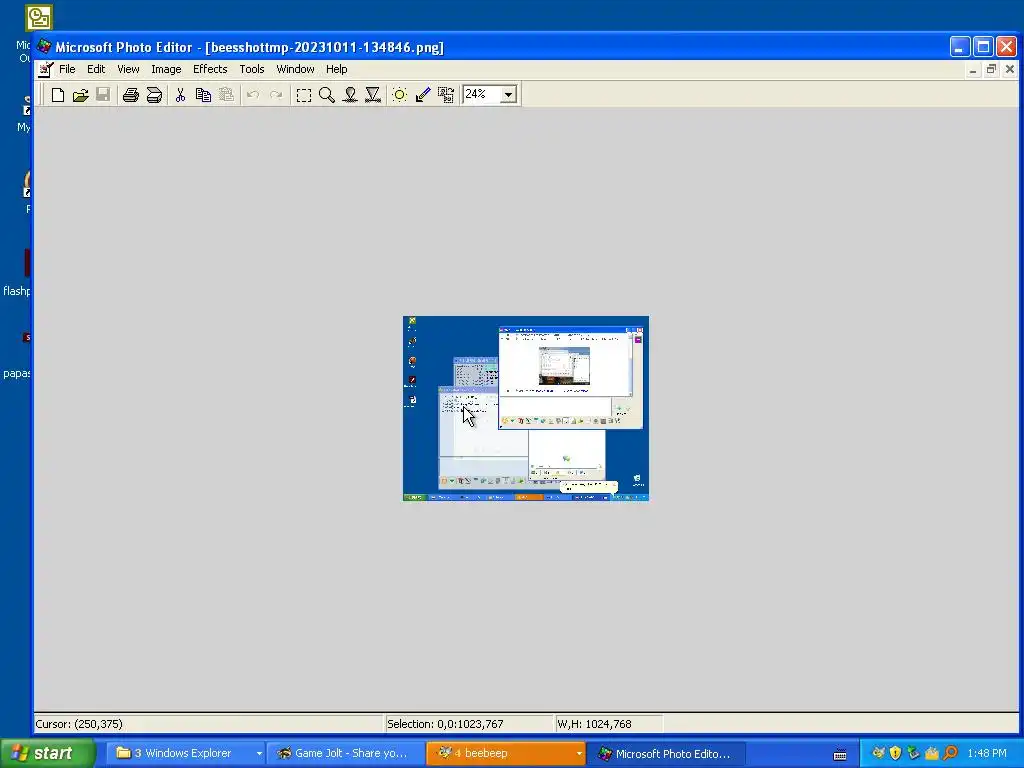Screen dimensions: 1024x768
Task: Select the Smudge tool icon
Action: (350, 95)
